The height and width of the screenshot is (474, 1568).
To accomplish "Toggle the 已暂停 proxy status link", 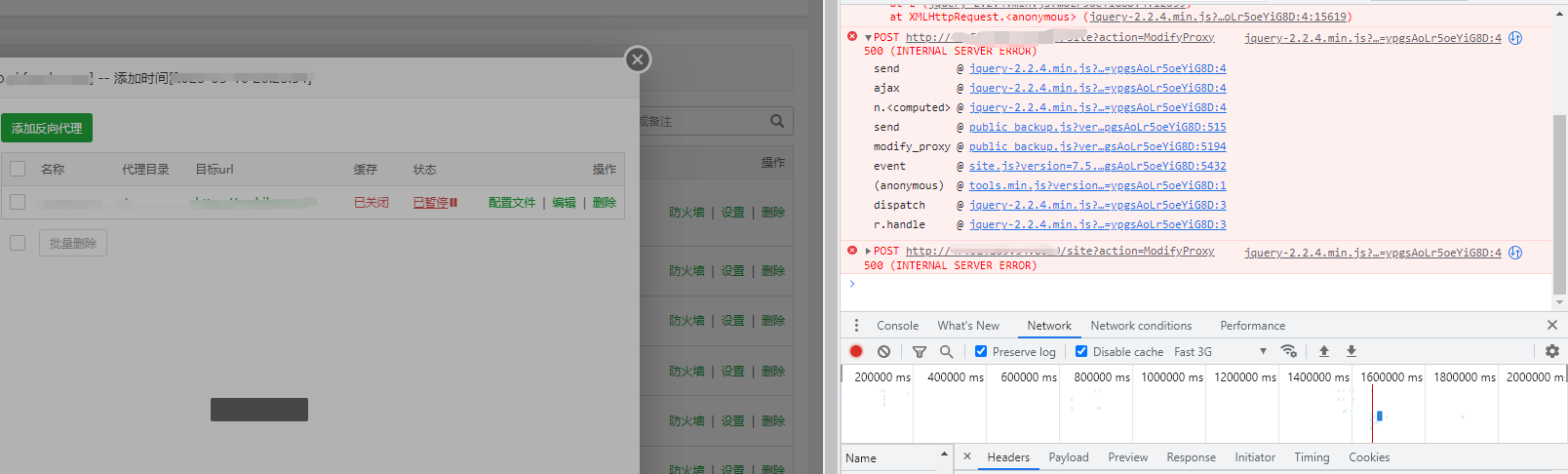I will pyautogui.click(x=435, y=203).
